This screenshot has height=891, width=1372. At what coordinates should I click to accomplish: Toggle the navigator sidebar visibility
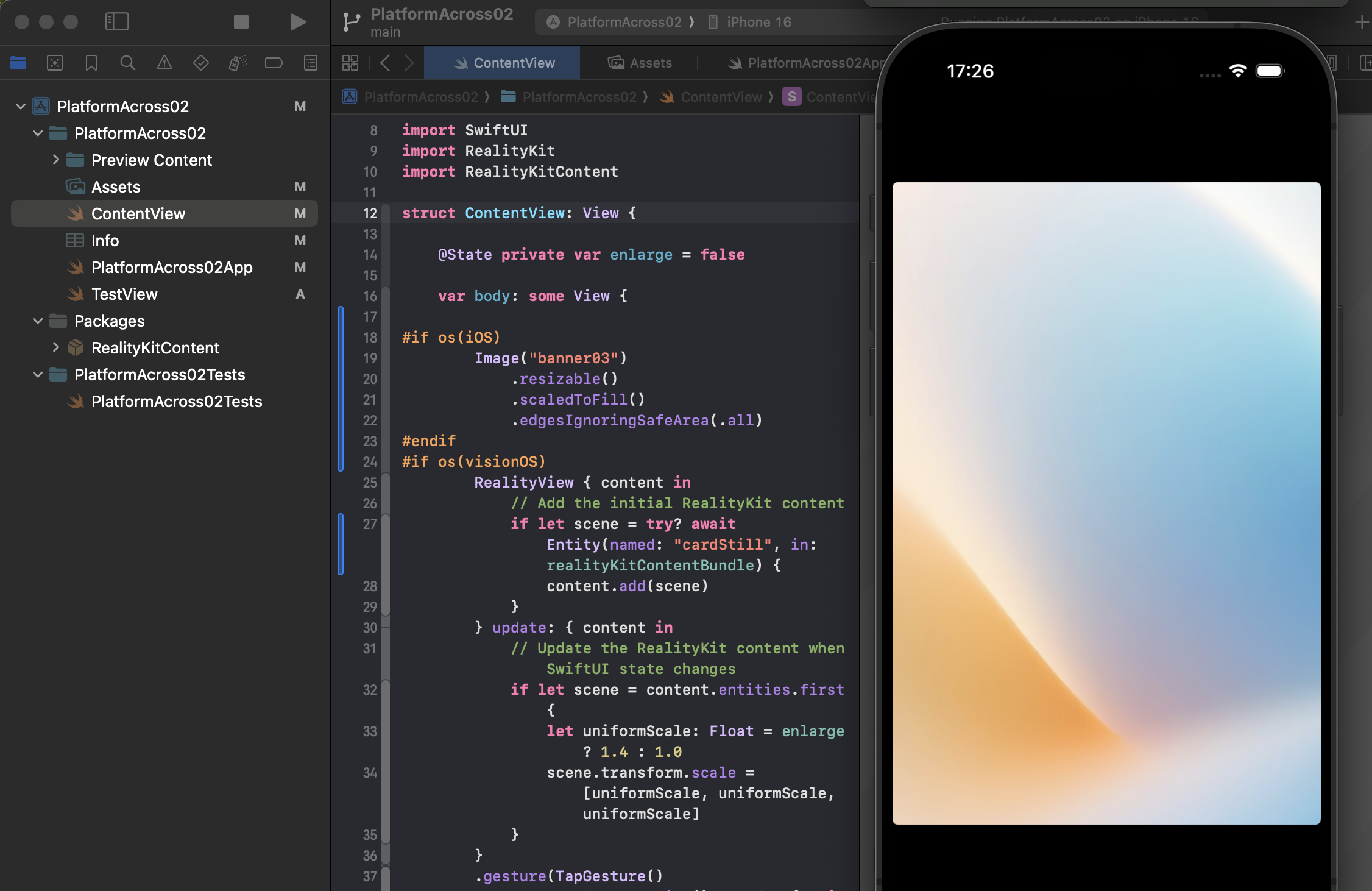[117, 22]
